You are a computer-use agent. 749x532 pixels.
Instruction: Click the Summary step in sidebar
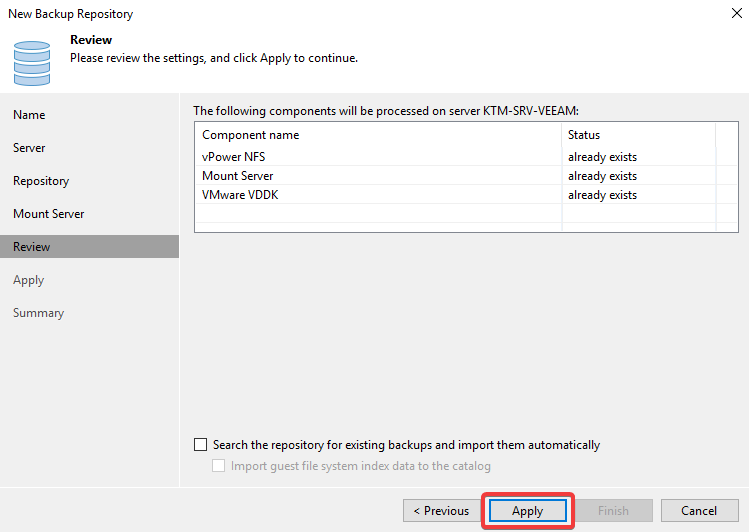tap(39, 313)
